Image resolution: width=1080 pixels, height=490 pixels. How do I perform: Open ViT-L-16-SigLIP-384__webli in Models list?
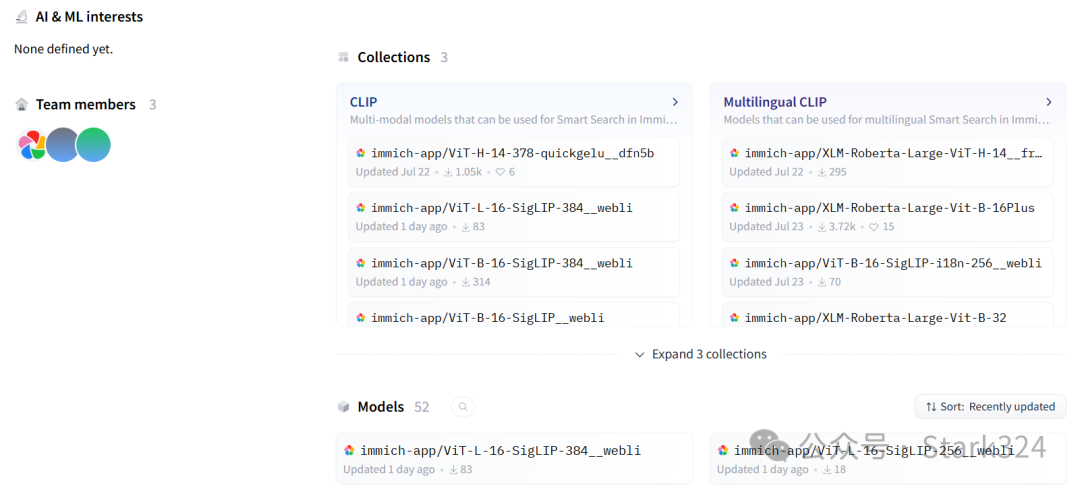514,459
